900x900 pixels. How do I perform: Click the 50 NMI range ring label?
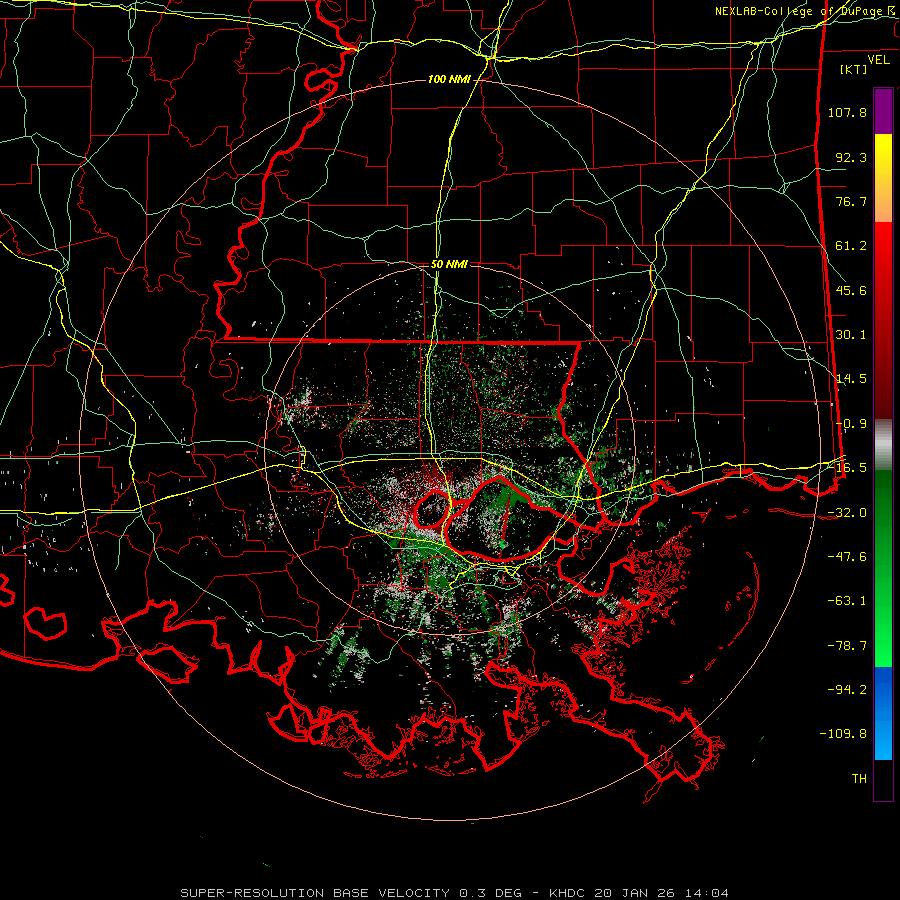click(449, 265)
